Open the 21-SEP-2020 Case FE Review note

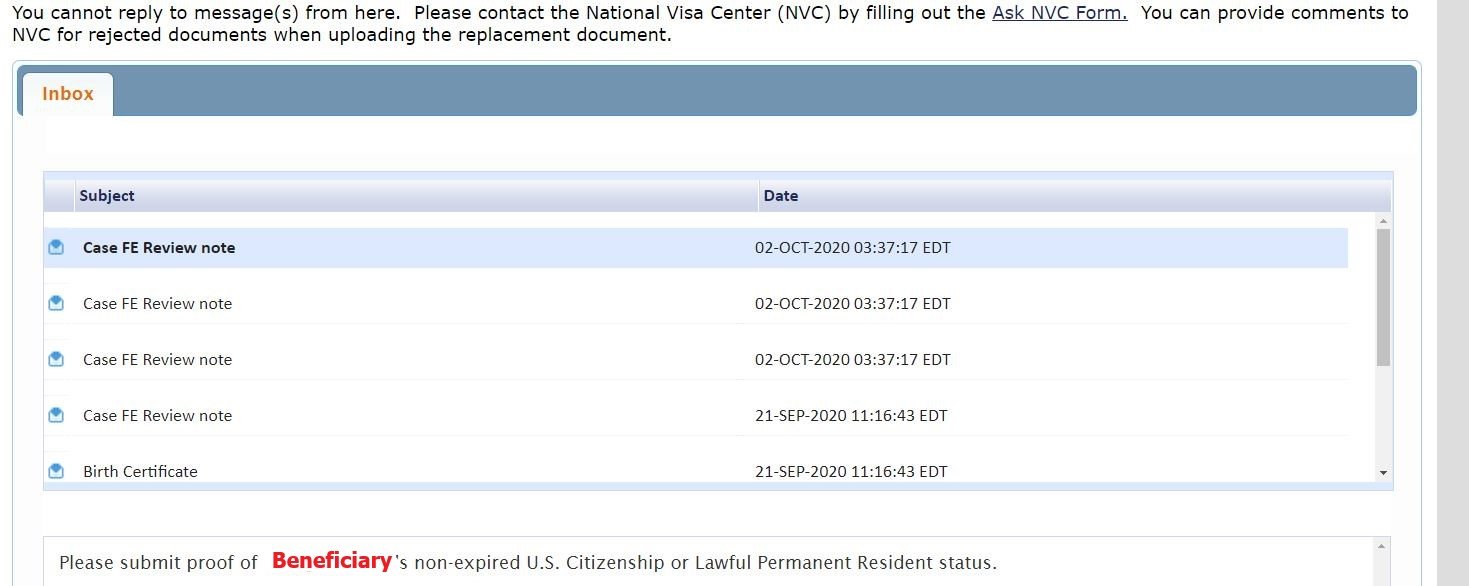coord(157,416)
